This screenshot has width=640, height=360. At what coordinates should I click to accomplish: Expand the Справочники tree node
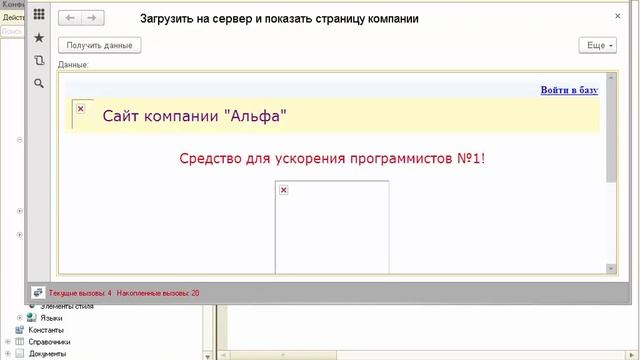(8, 342)
